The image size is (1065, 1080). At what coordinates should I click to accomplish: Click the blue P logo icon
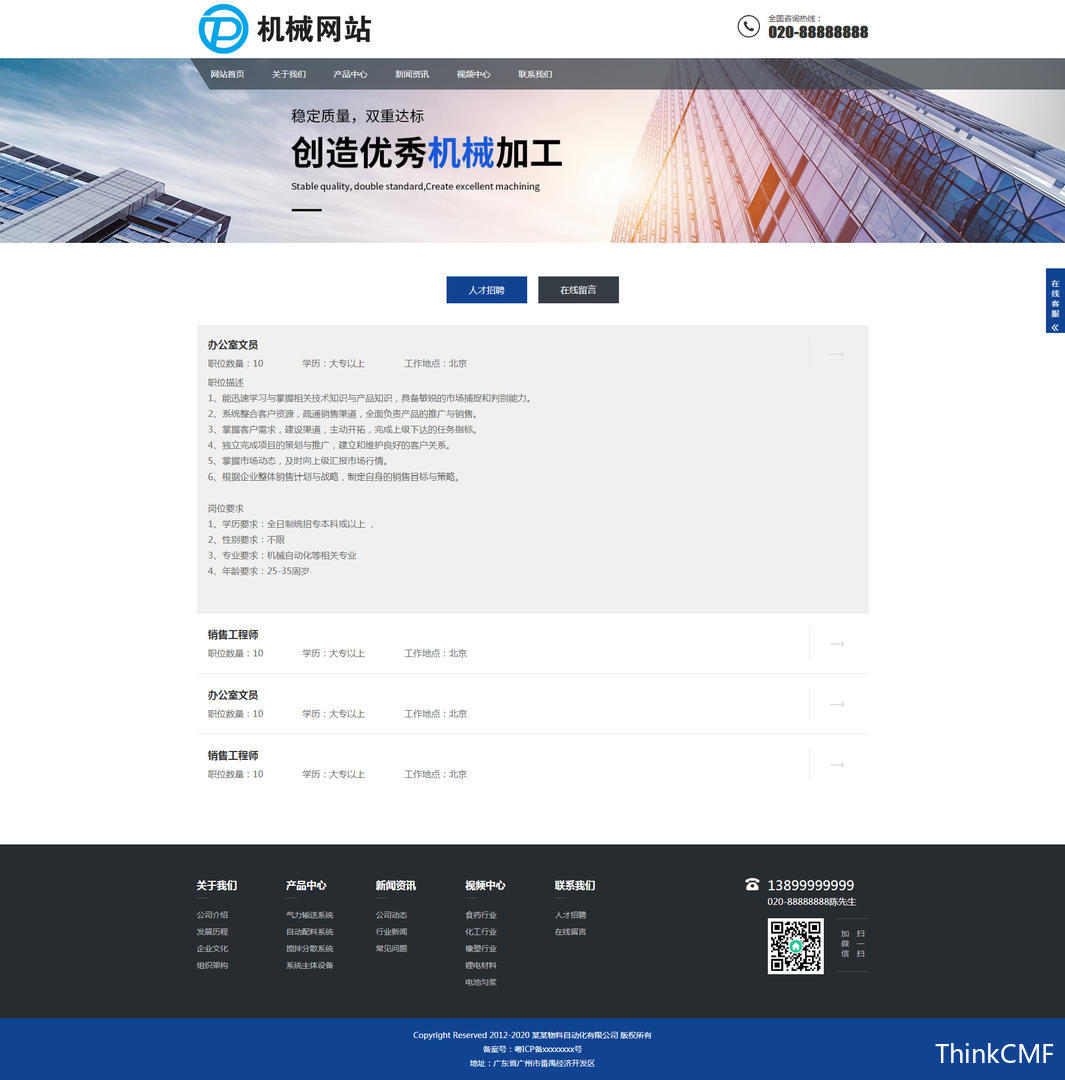coord(223,29)
